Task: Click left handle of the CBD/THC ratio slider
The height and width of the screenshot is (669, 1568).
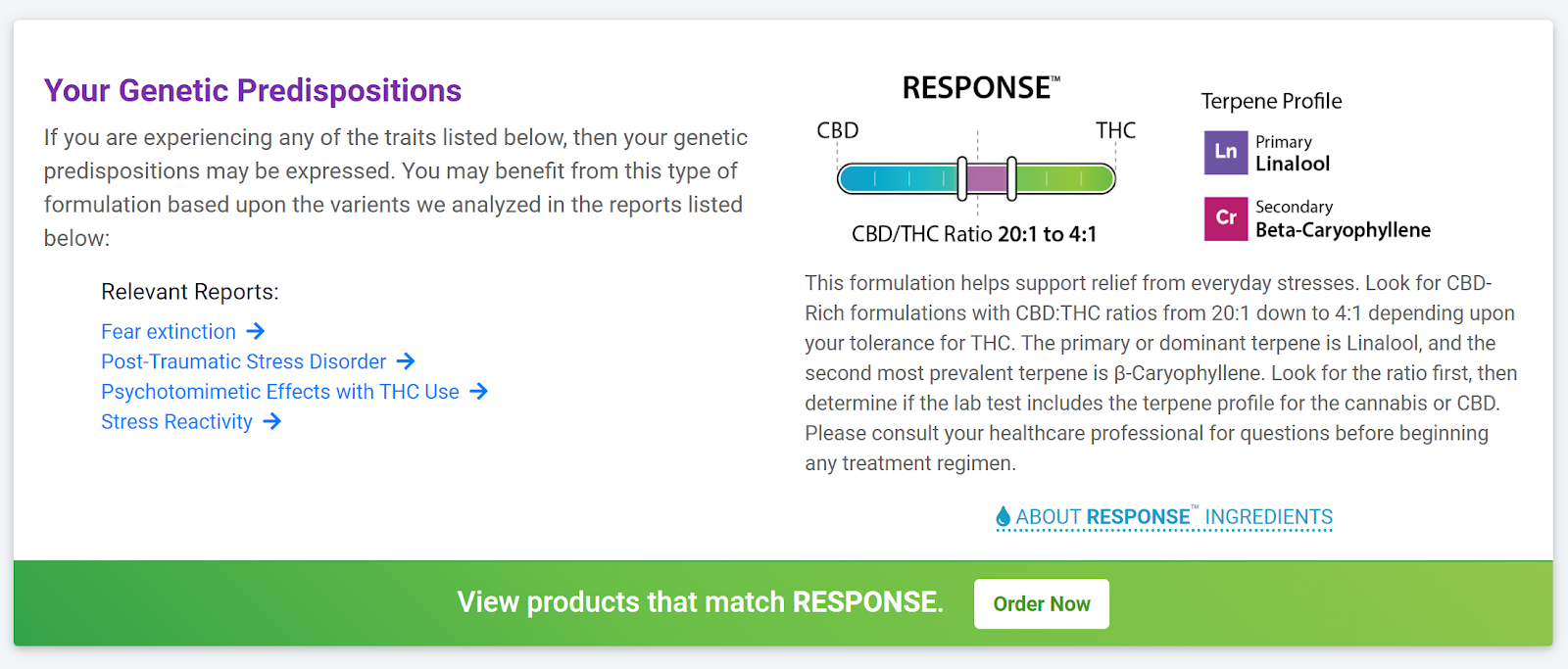Action: (962, 178)
